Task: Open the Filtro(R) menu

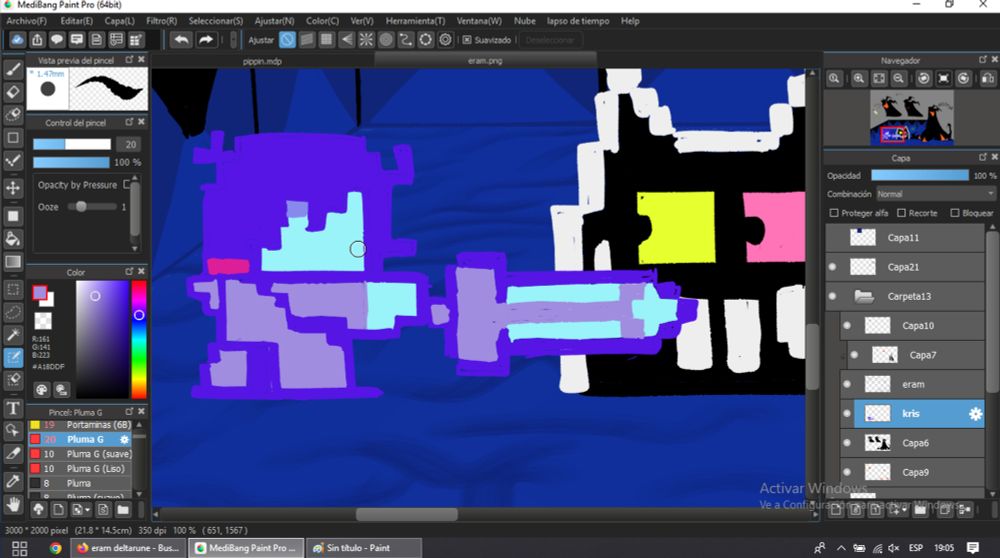Action: pyautogui.click(x=161, y=21)
